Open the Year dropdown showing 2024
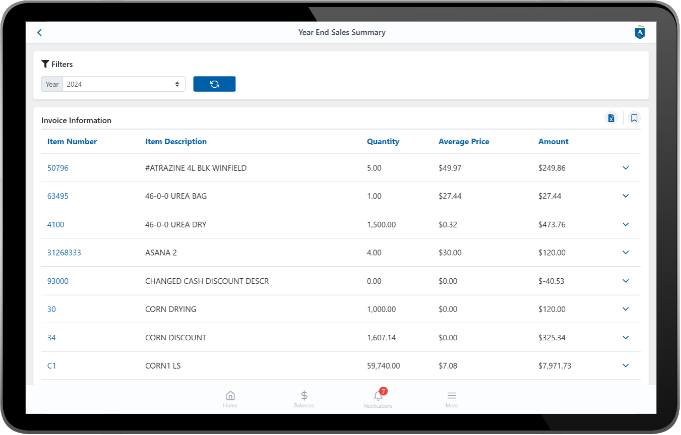The width and height of the screenshot is (681, 435). point(123,84)
